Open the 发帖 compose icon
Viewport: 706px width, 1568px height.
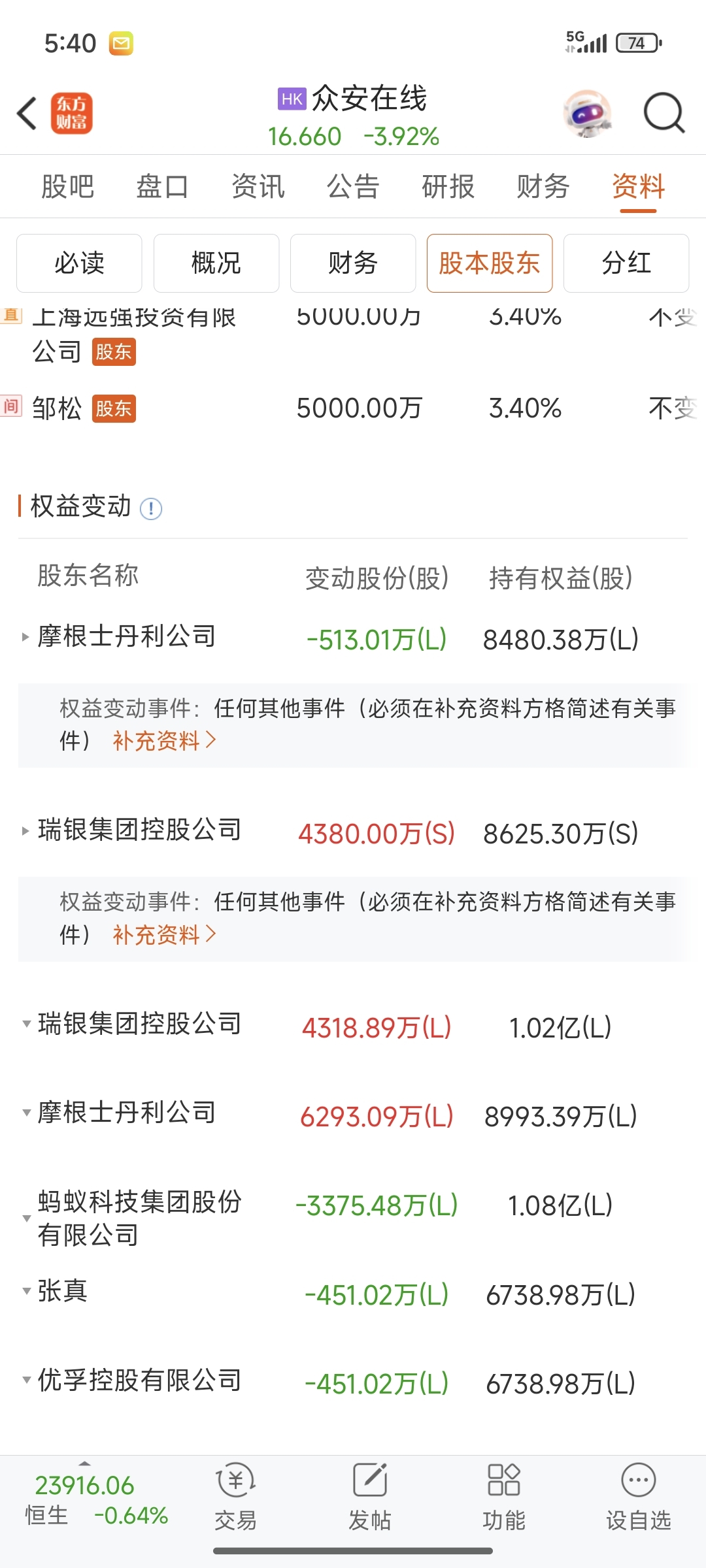tap(370, 1480)
